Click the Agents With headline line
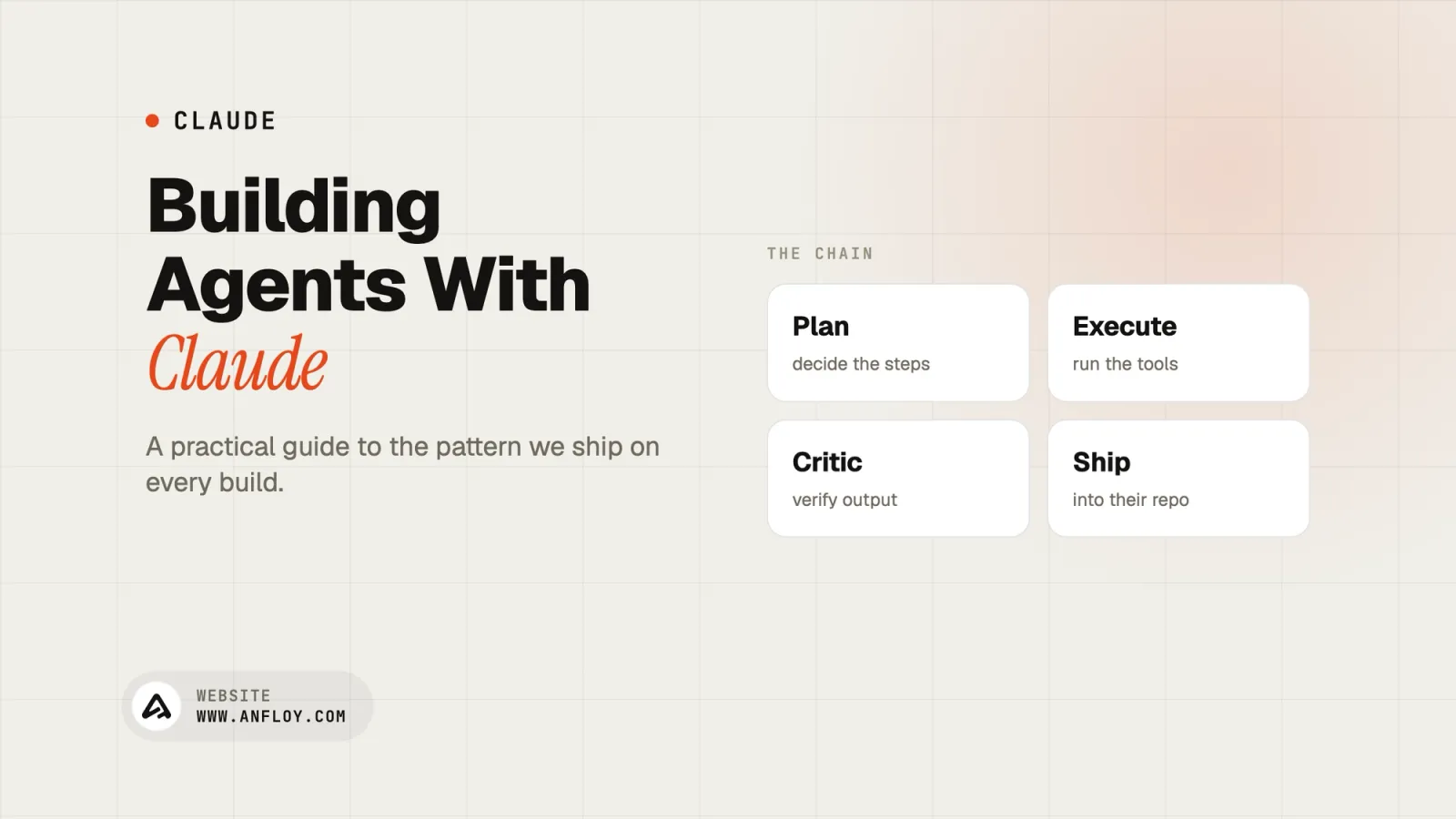 click(369, 285)
